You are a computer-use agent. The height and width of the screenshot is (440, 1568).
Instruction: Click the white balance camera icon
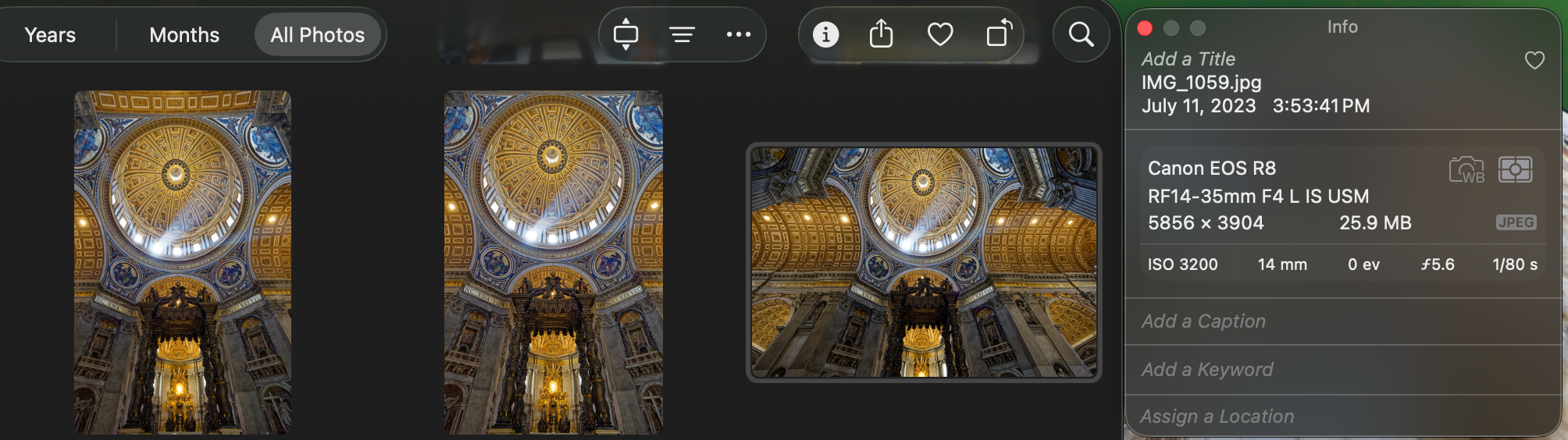[x=1466, y=169]
